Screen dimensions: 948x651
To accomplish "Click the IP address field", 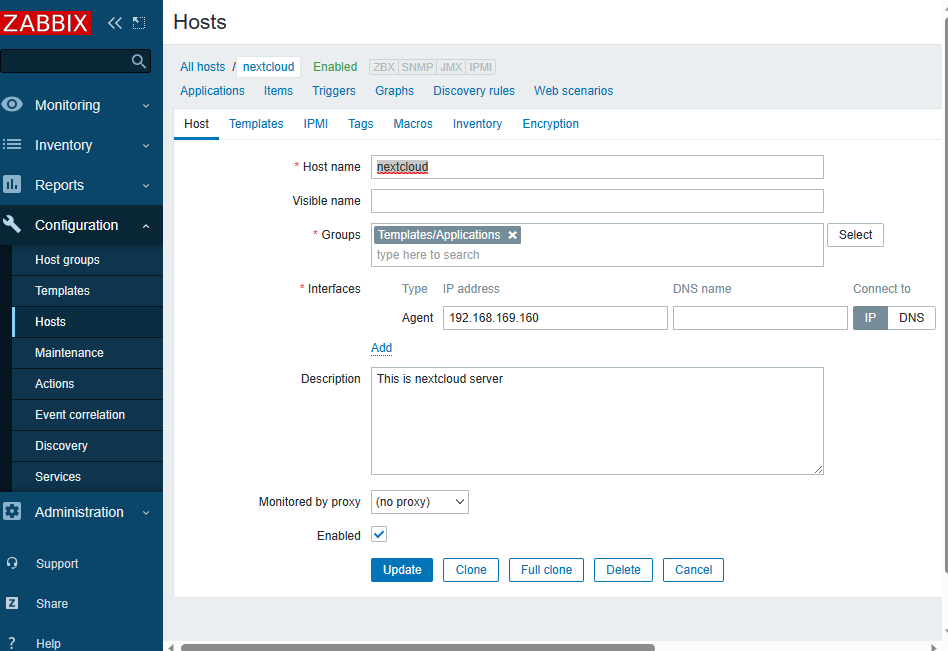I will pos(555,318).
